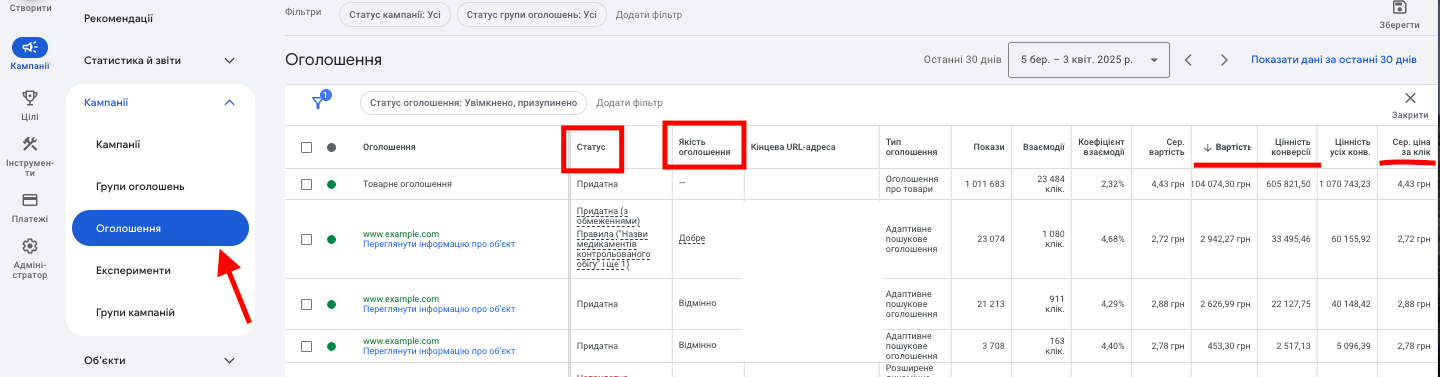Viewport: 1440px width, 377px height.
Task: Click Відмінно in 21 213 impressions row
Action: 697,303
